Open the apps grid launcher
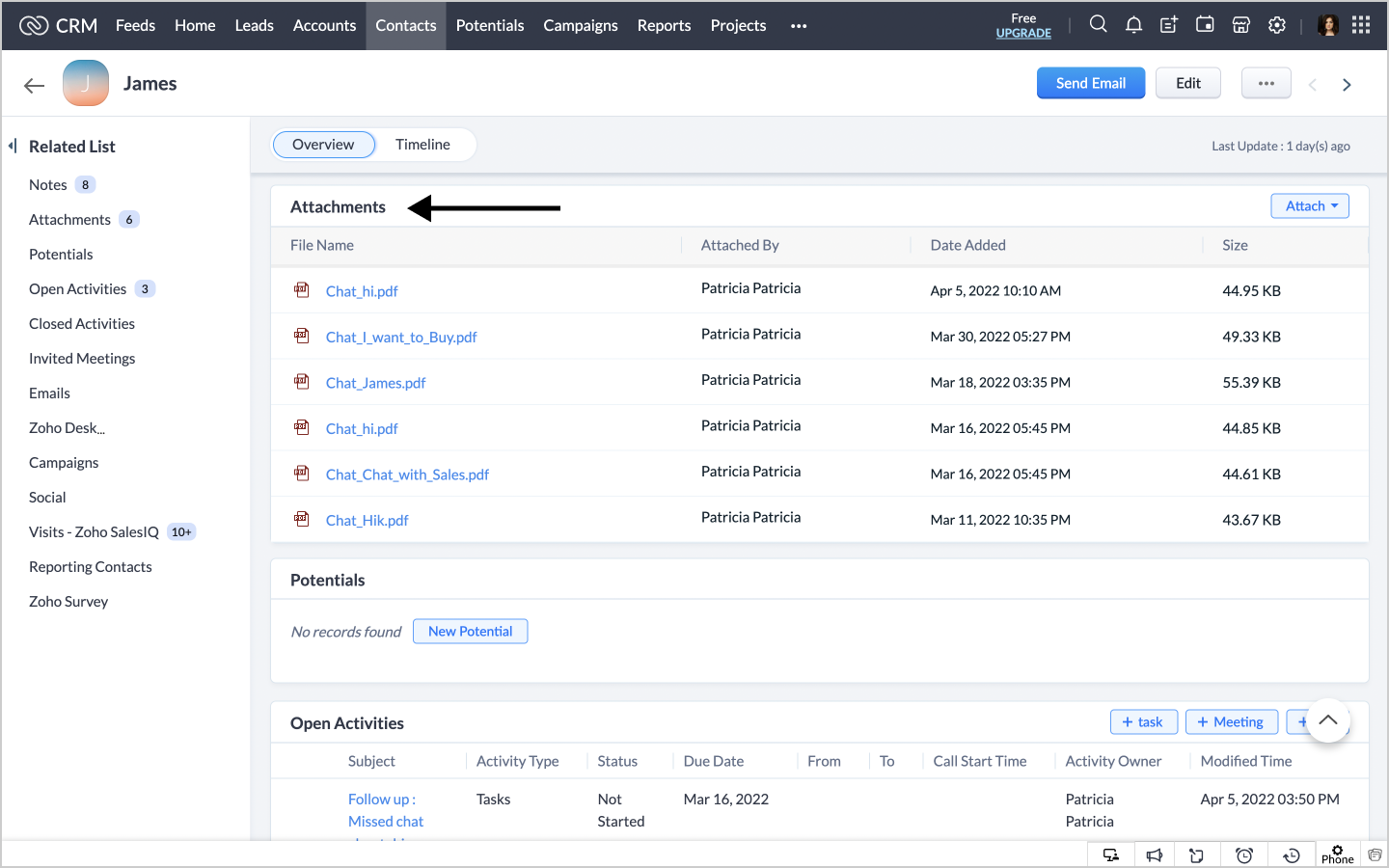Viewport: 1389px width, 868px height. click(x=1361, y=25)
